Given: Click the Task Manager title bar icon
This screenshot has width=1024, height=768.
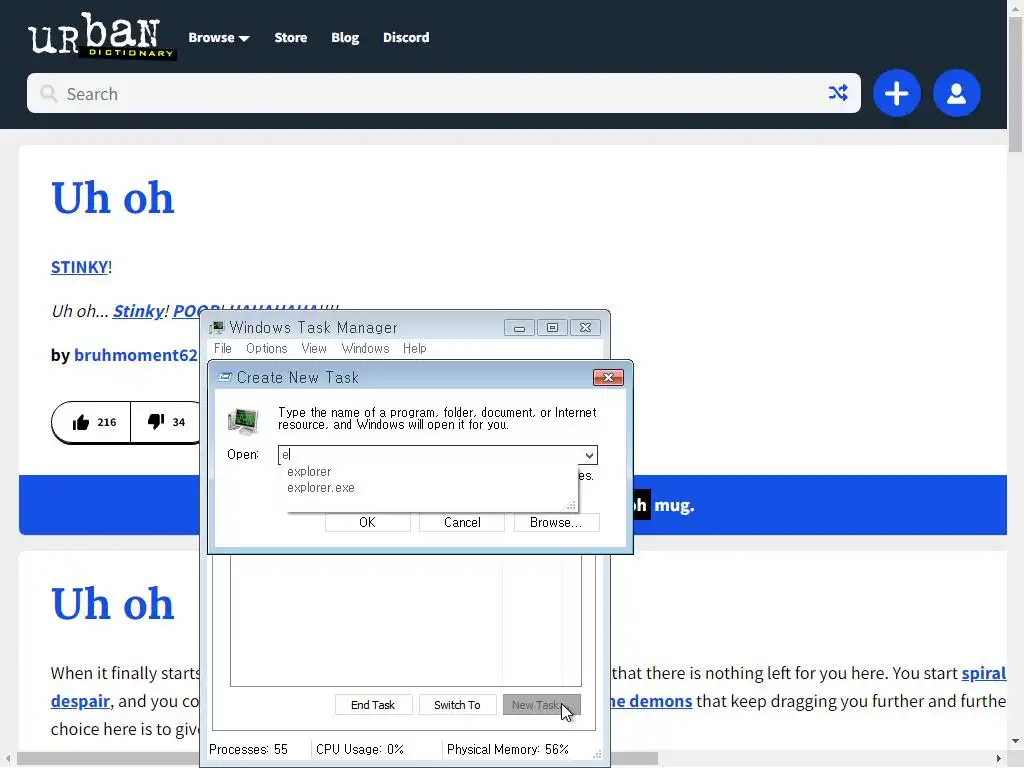Looking at the screenshot, I should pos(217,327).
